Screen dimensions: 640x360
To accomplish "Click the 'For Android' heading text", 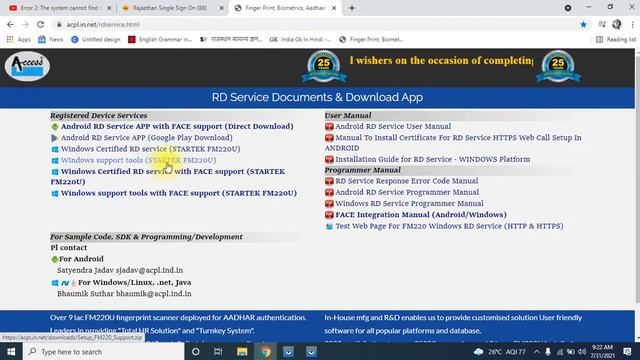I will click(x=81, y=259).
